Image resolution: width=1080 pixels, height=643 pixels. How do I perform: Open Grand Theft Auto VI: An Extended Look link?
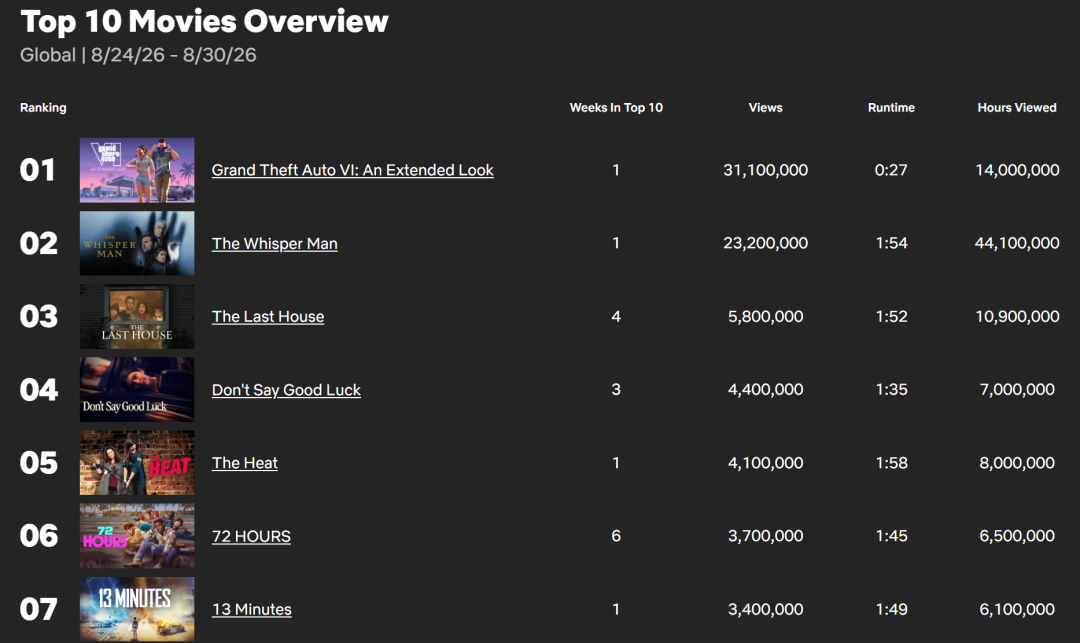[352, 170]
